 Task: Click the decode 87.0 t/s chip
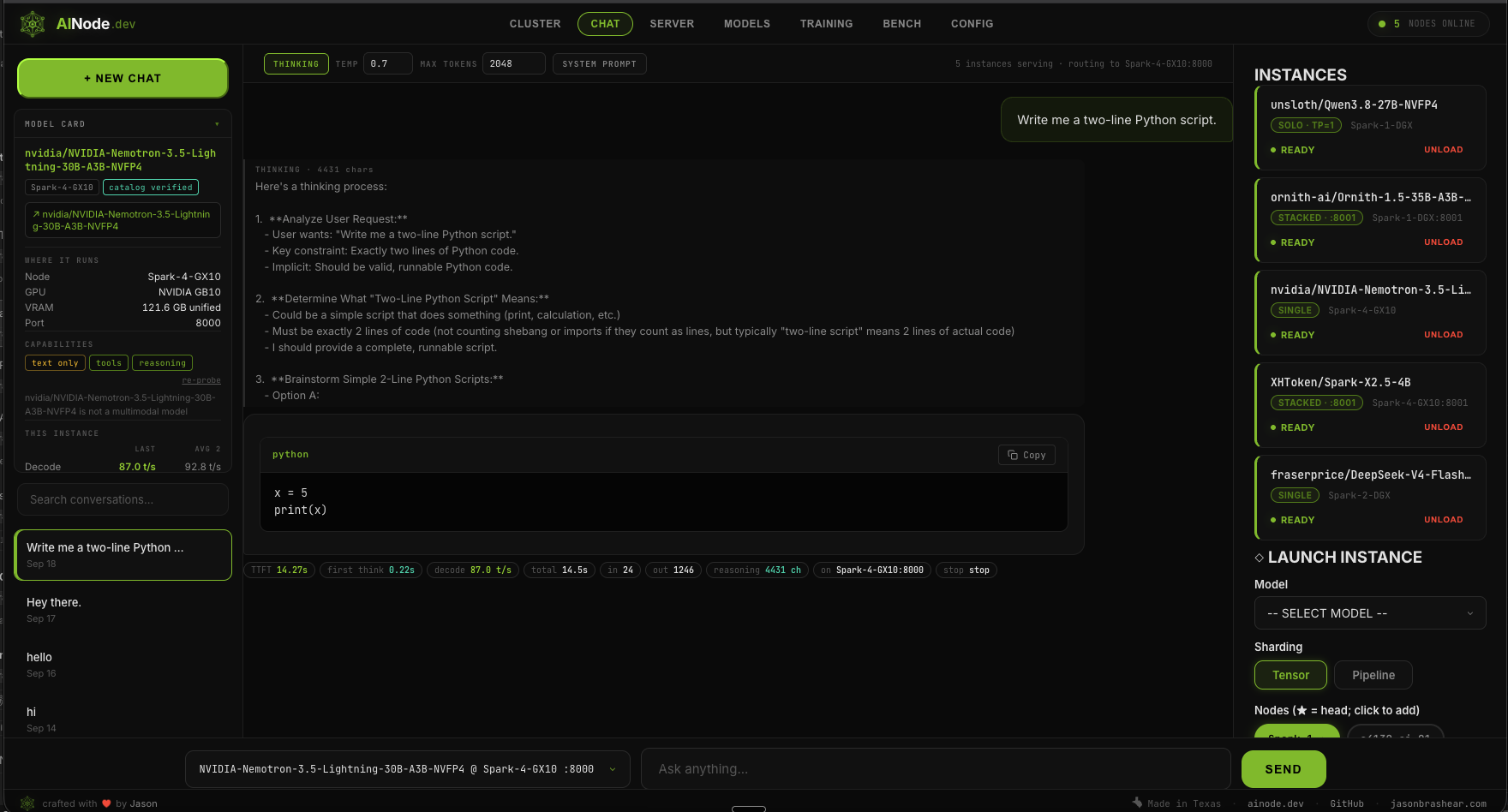[x=473, y=570]
